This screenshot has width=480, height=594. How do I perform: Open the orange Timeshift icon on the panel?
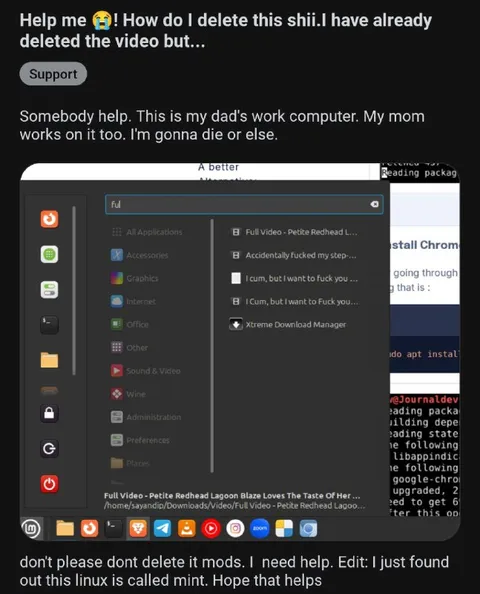tap(89, 528)
